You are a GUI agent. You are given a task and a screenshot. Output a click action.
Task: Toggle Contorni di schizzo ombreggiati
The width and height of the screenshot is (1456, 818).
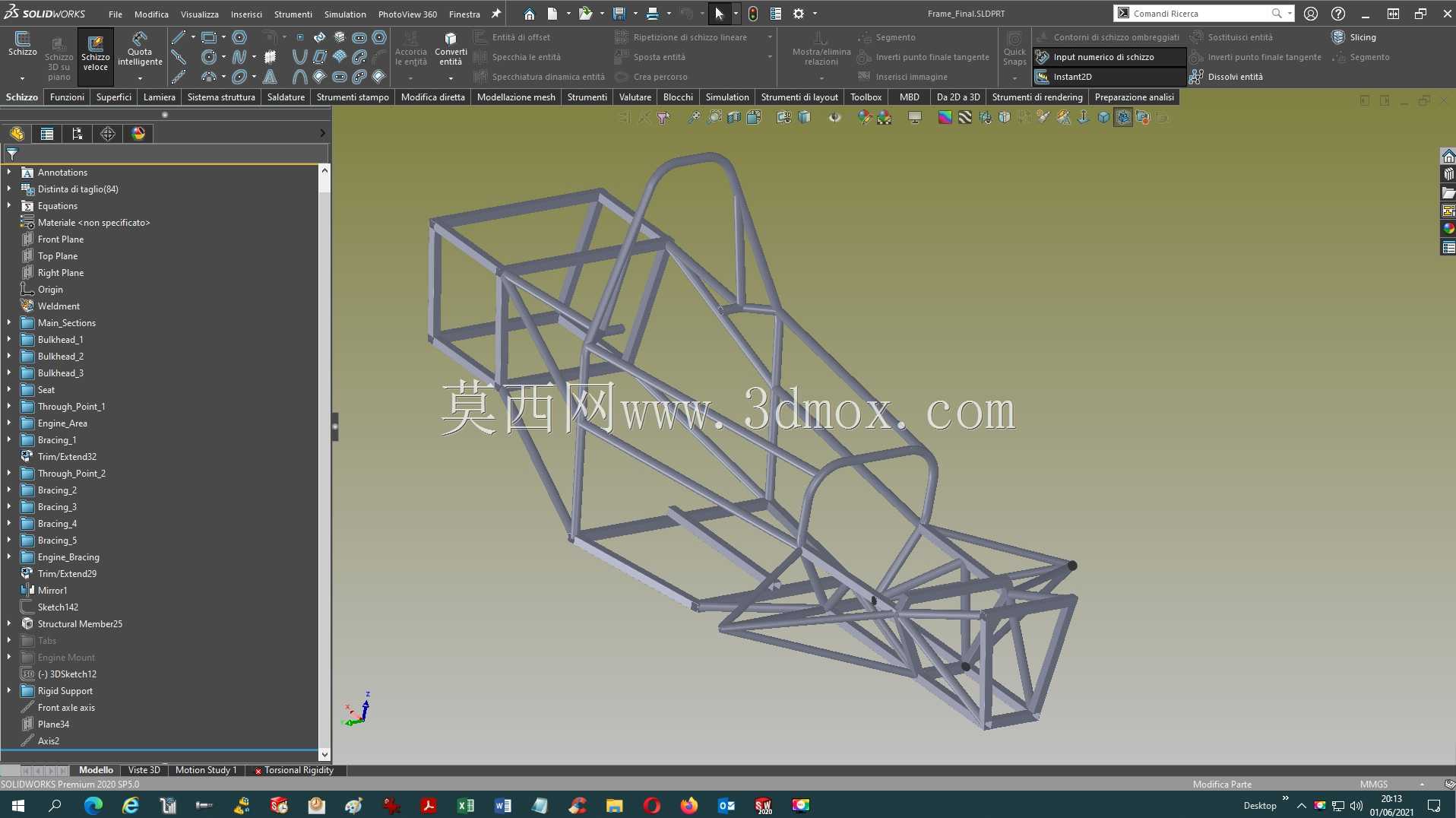tap(1109, 37)
